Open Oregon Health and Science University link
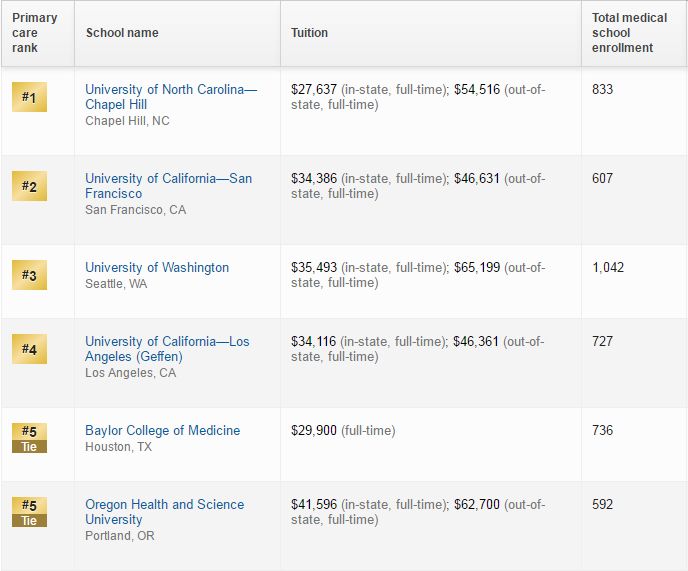 coord(165,512)
